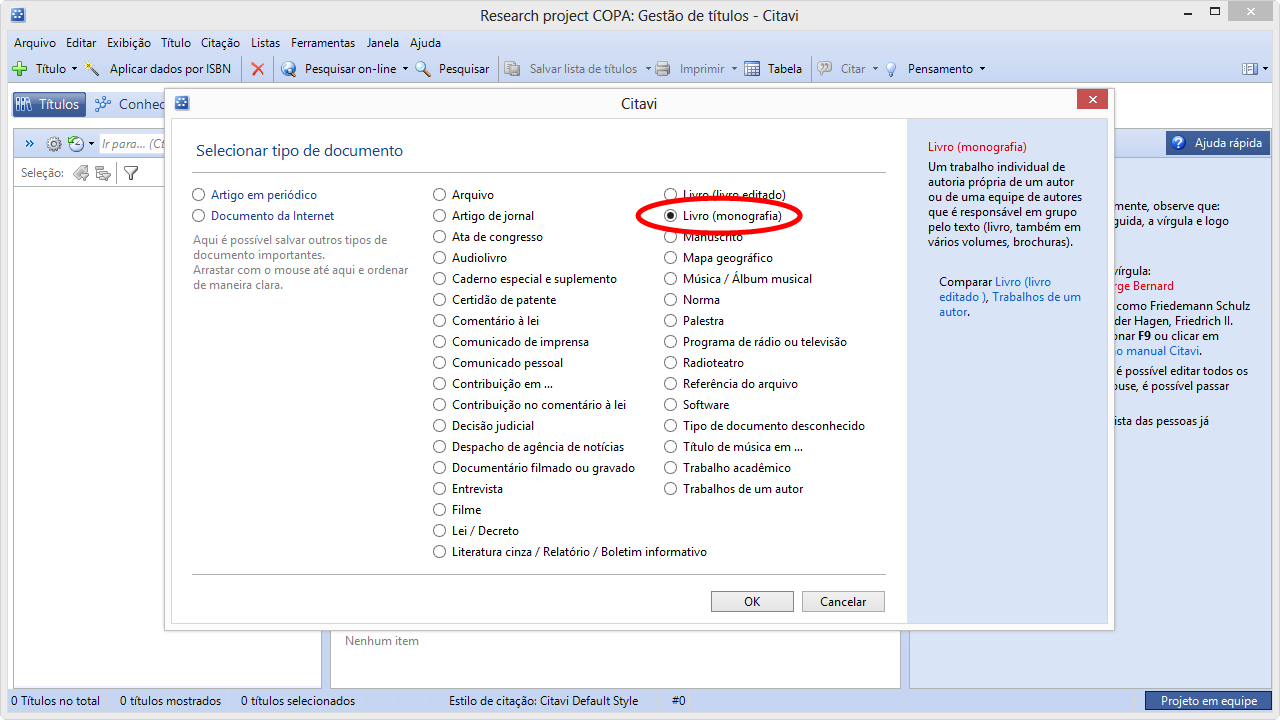The image size is (1280, 720).
Task: Click the filter funnel icon
Action: pyautogui.click(x=131, y=173)
